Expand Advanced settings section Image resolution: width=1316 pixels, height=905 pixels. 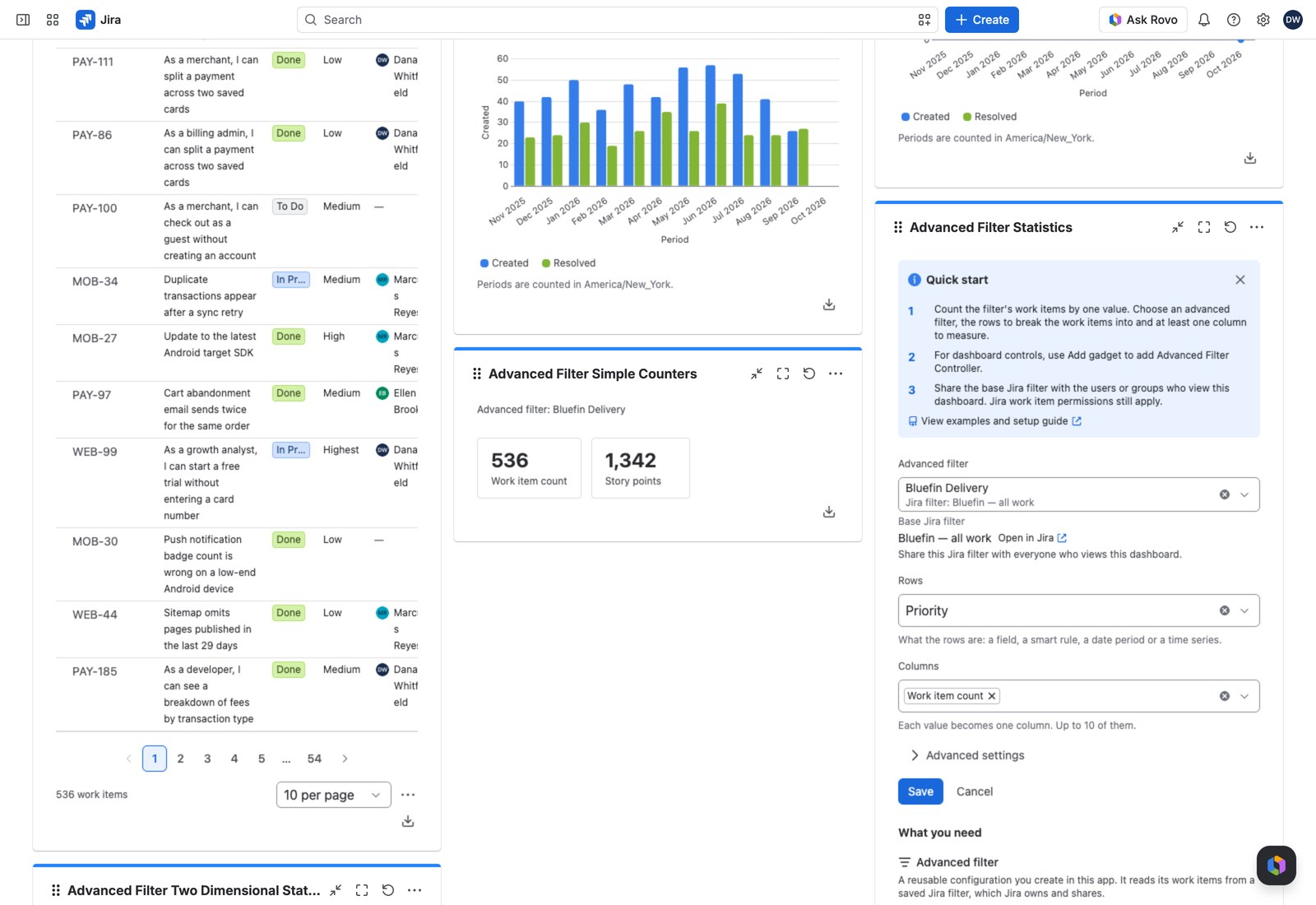click(967, 755)
